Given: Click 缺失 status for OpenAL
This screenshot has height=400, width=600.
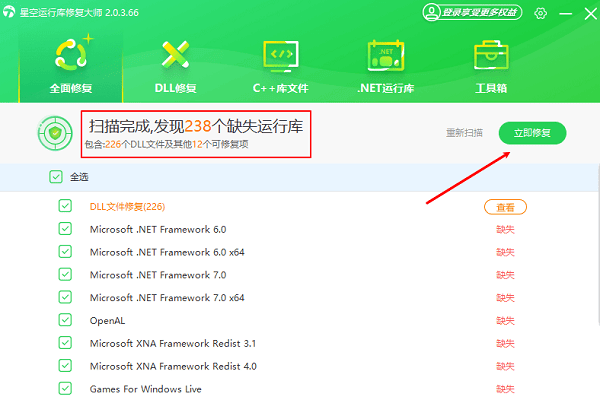Looking at the screenshot, I should [x=505, y=321].
